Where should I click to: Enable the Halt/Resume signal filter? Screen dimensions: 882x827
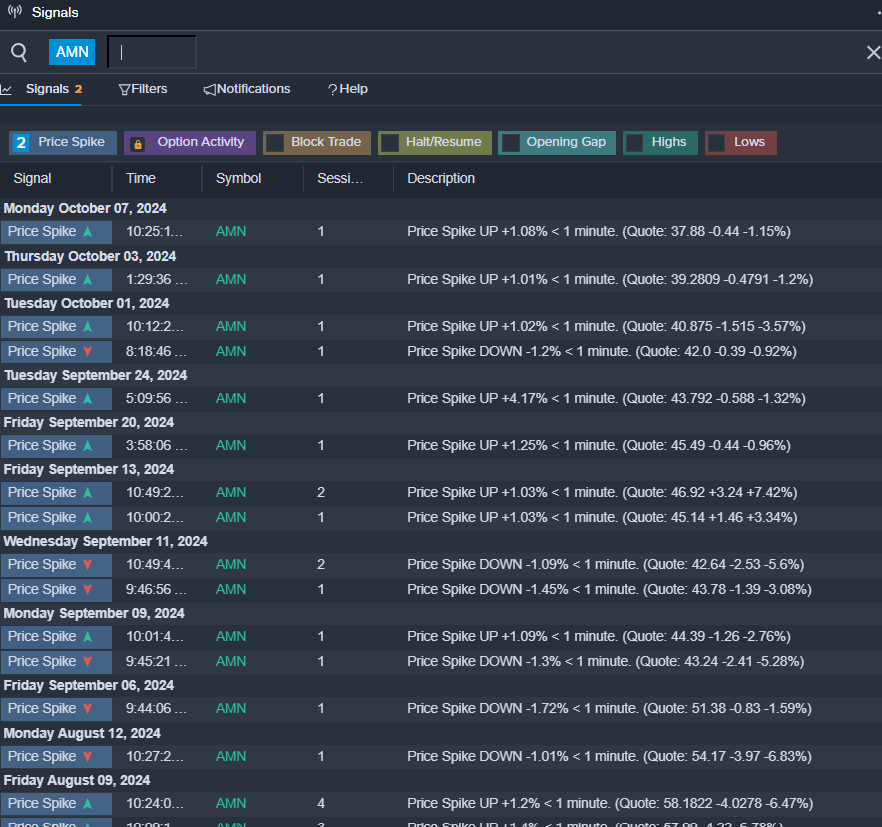435,142
